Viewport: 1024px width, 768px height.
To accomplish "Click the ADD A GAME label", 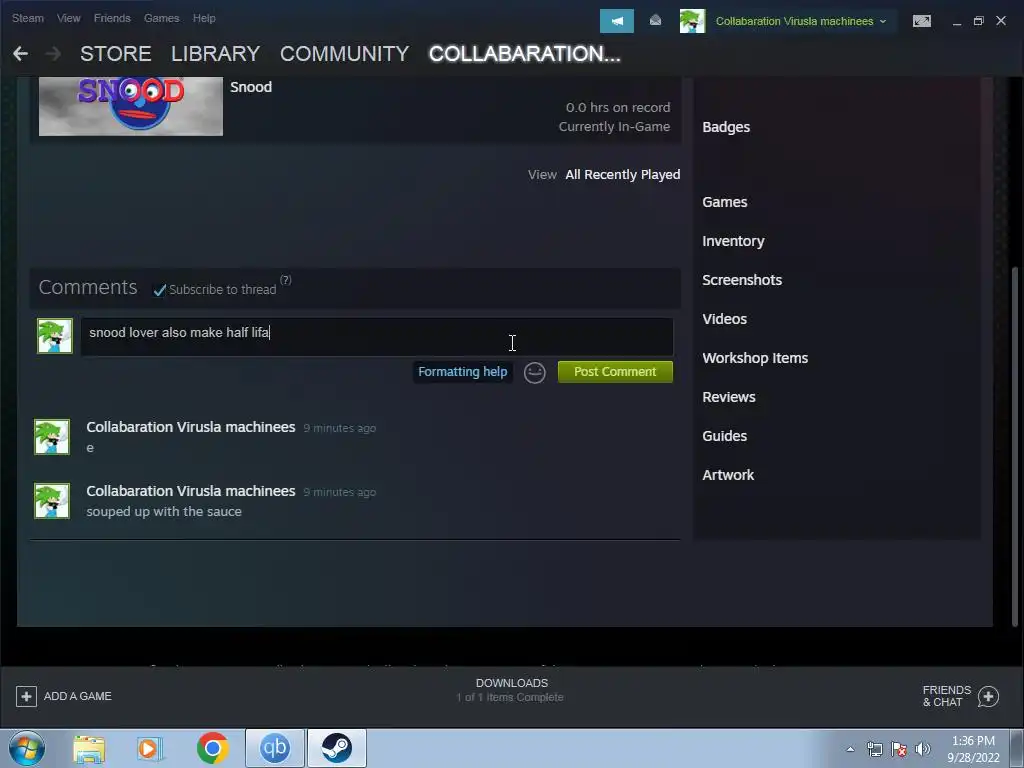I will [x=78, y=696].
